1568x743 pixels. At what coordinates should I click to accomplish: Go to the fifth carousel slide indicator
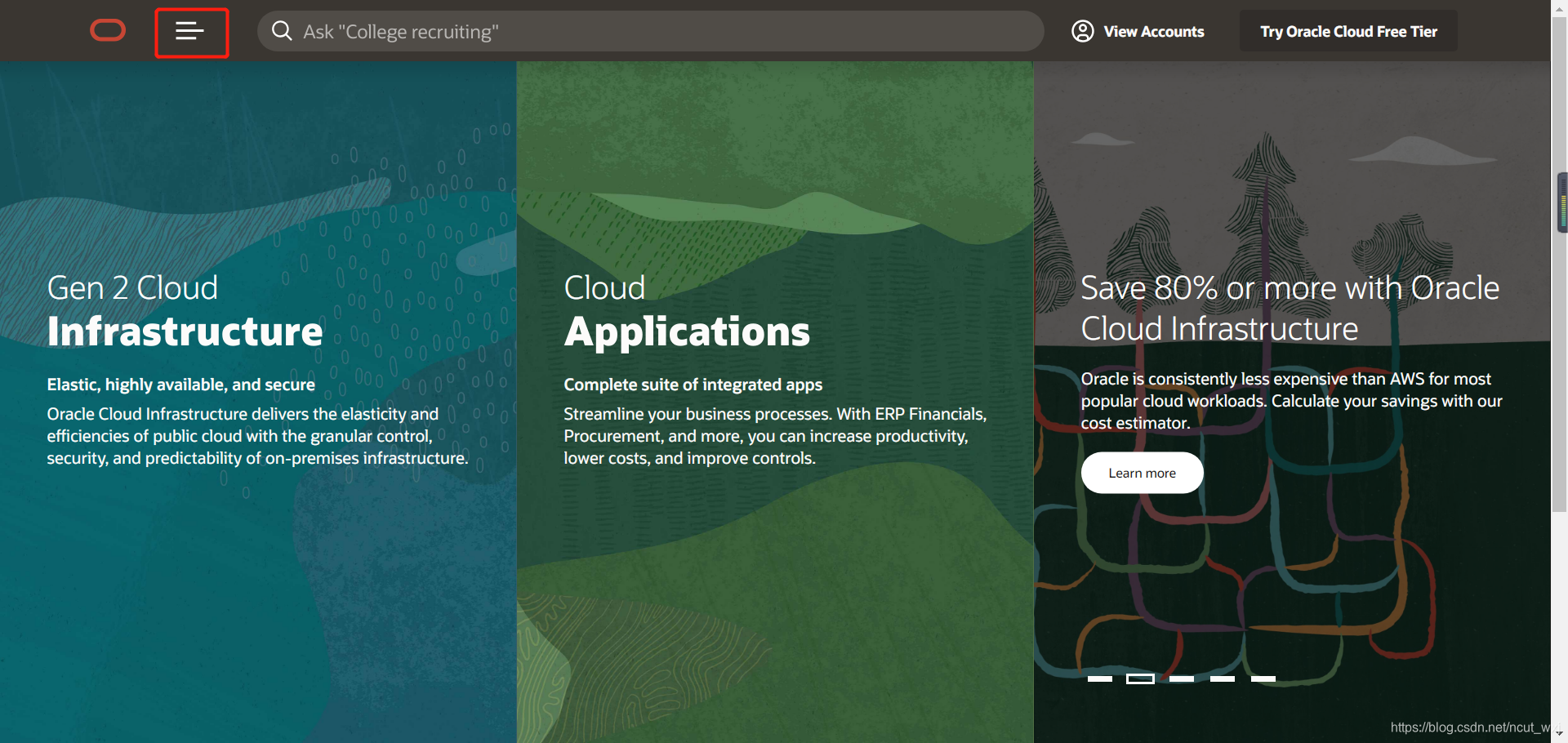point(1263,678)
